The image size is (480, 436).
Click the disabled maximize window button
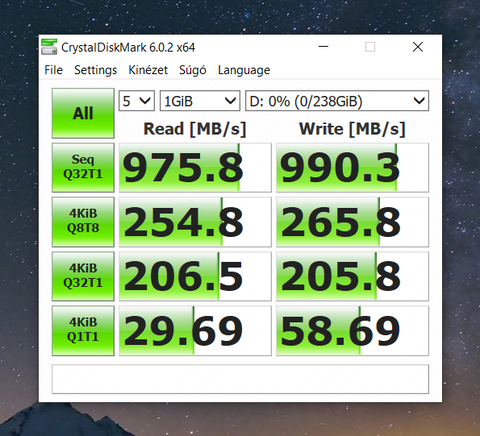tap(370, 47)
